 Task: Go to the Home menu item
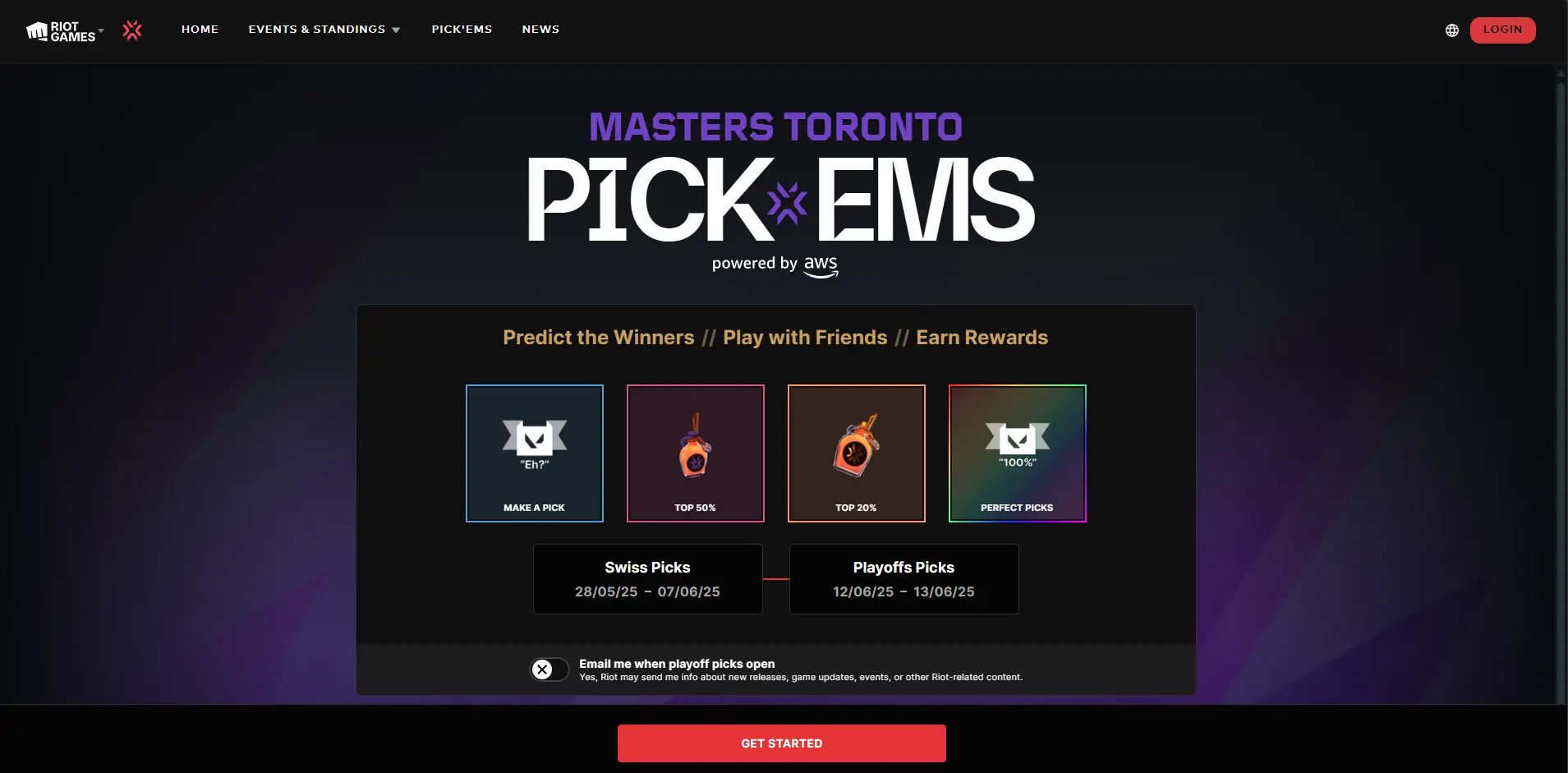[x=200, y=30]
